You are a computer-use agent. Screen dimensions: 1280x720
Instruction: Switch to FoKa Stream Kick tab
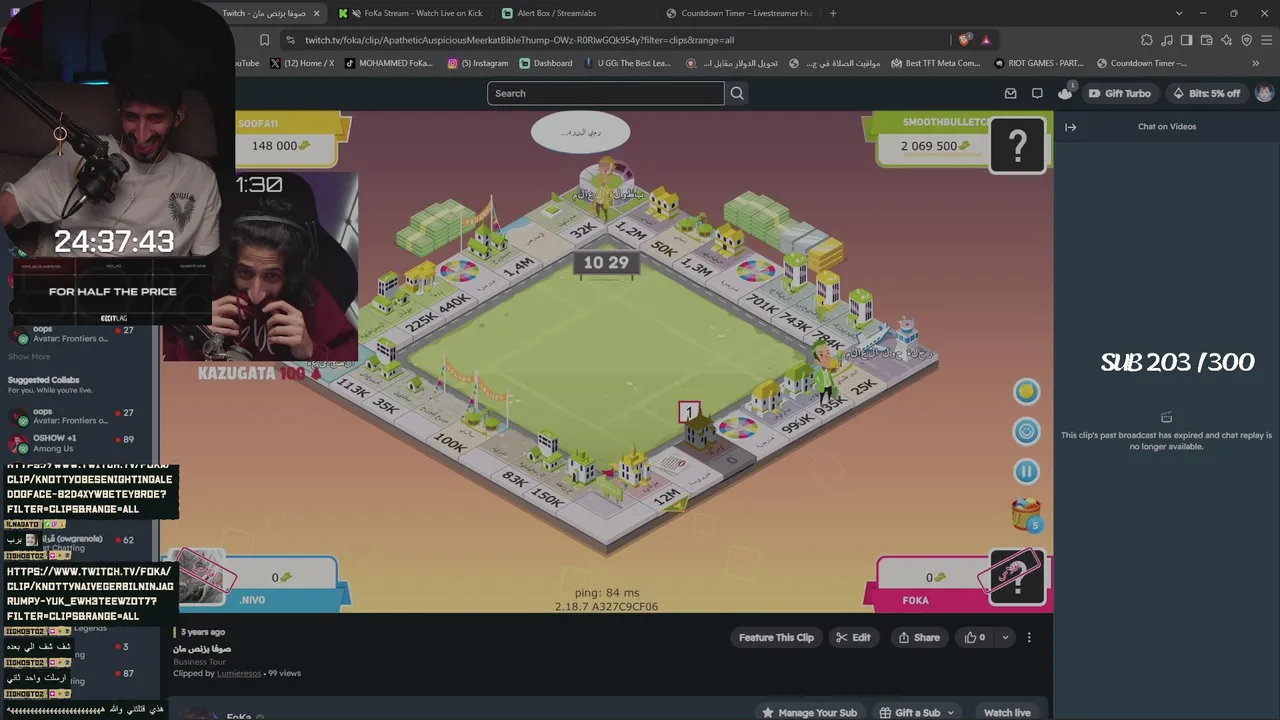tap(411, 13)
